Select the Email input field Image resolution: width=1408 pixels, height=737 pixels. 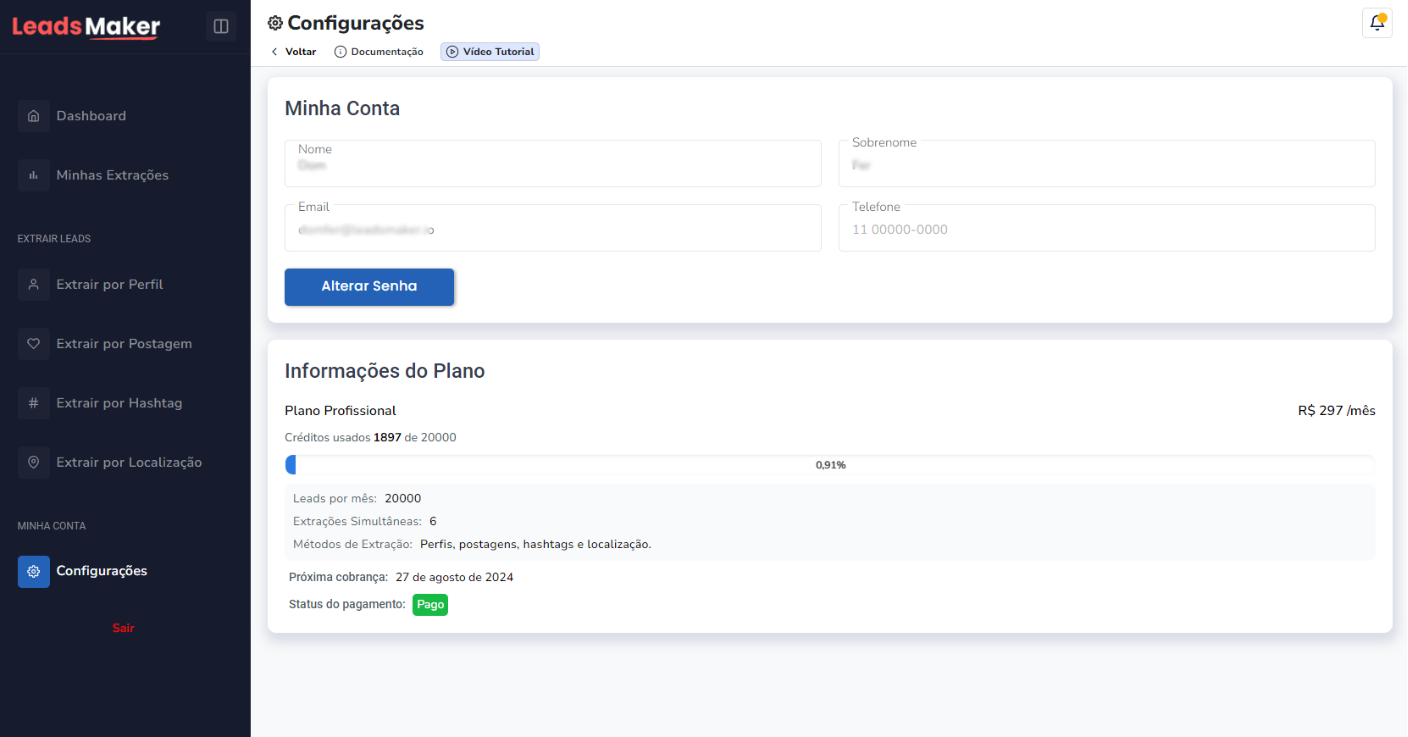pyautogui.click(x=553, y=228)
